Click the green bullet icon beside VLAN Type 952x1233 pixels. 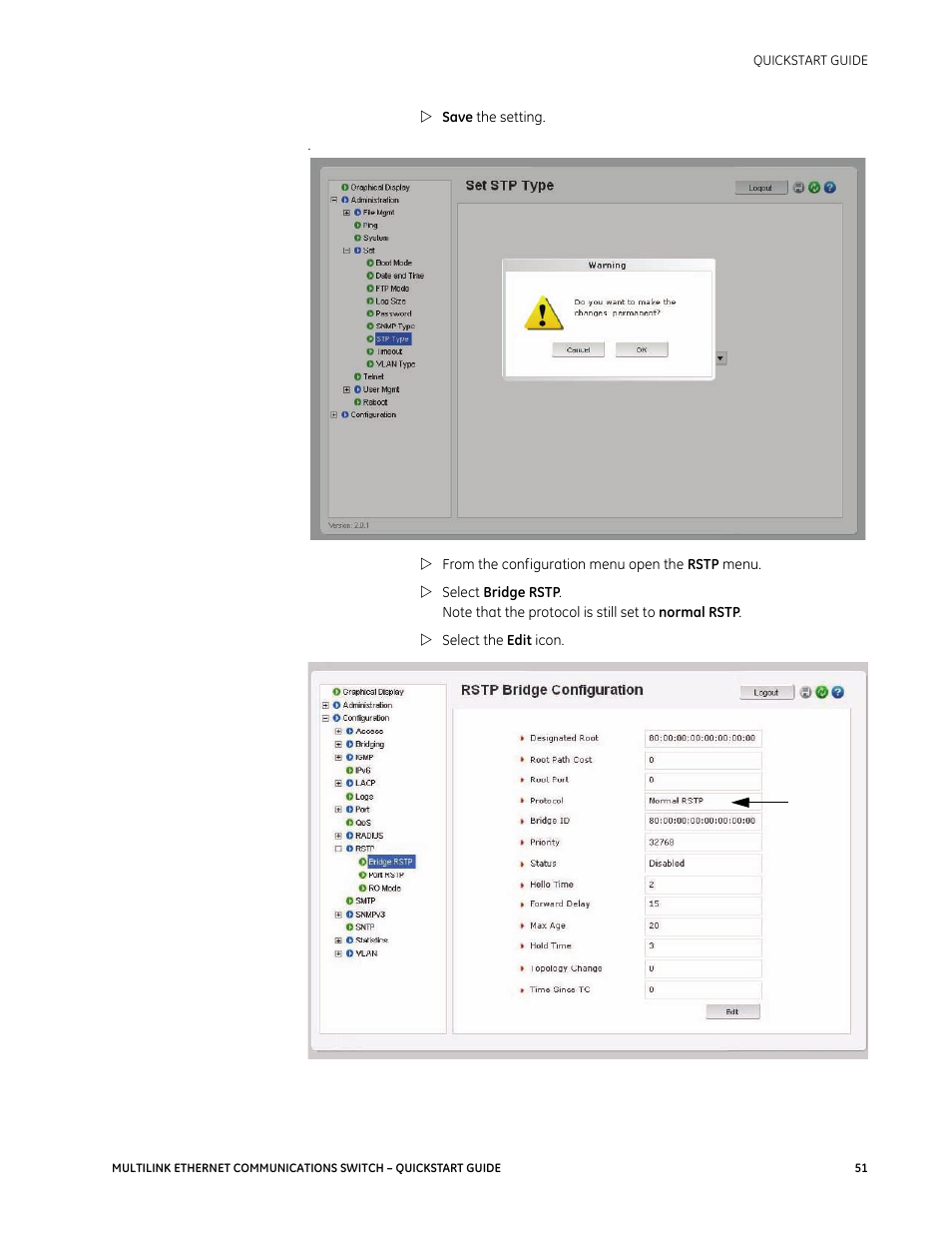(x=370, y=364)
